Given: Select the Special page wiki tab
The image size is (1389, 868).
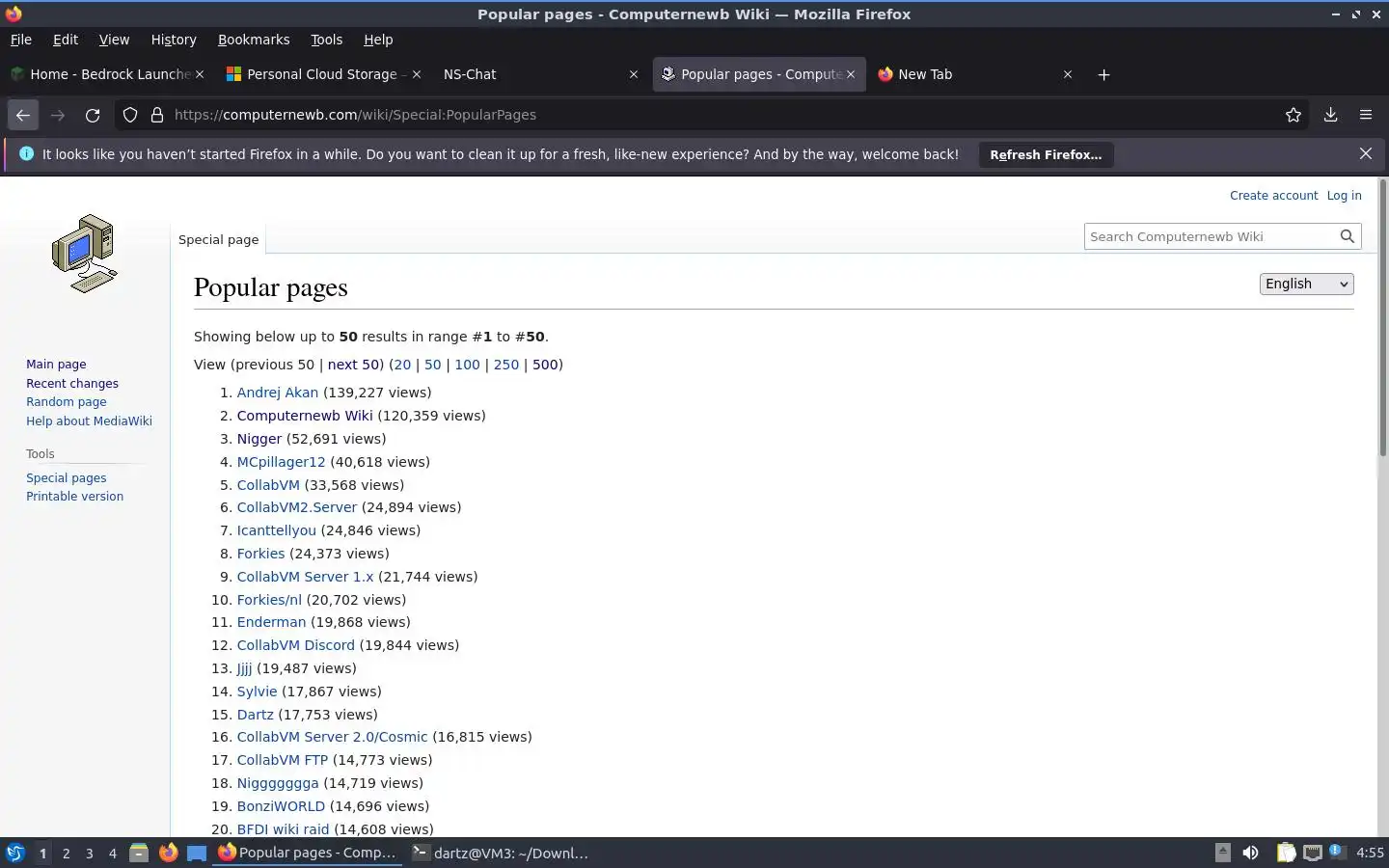Looking at the screenshot, I should [218, 239].
